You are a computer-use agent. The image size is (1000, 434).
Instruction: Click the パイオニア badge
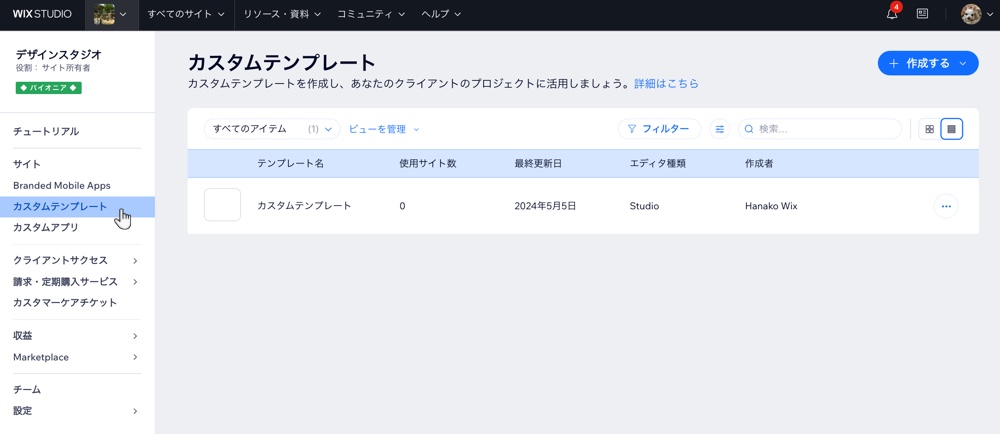[x=48, y=88]
